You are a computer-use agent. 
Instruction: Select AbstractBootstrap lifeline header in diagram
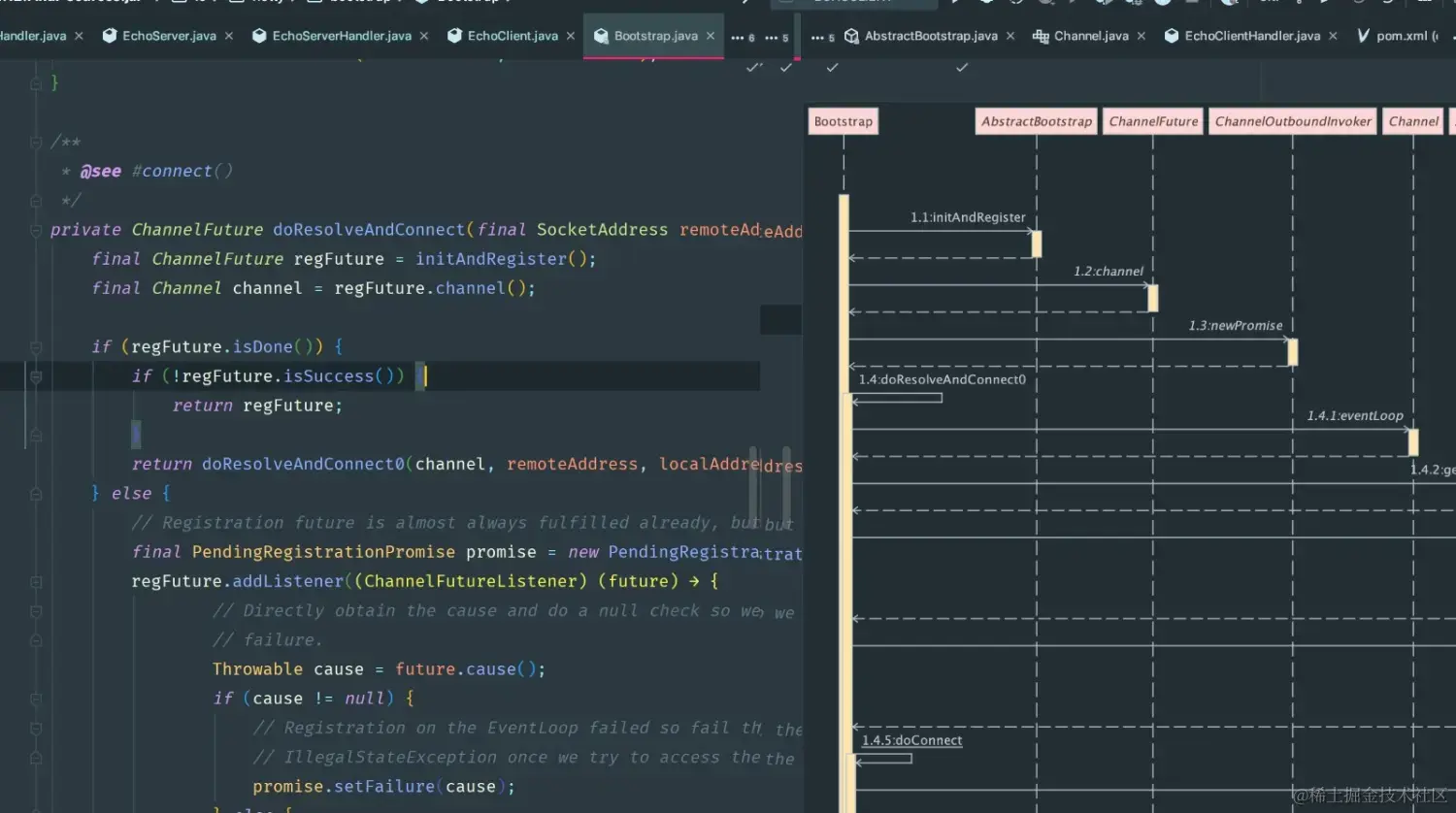[x=1036, y=121]
